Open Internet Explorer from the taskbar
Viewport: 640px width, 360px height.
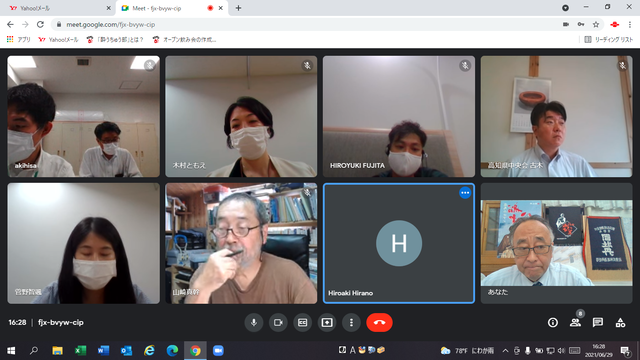[149, 351]
